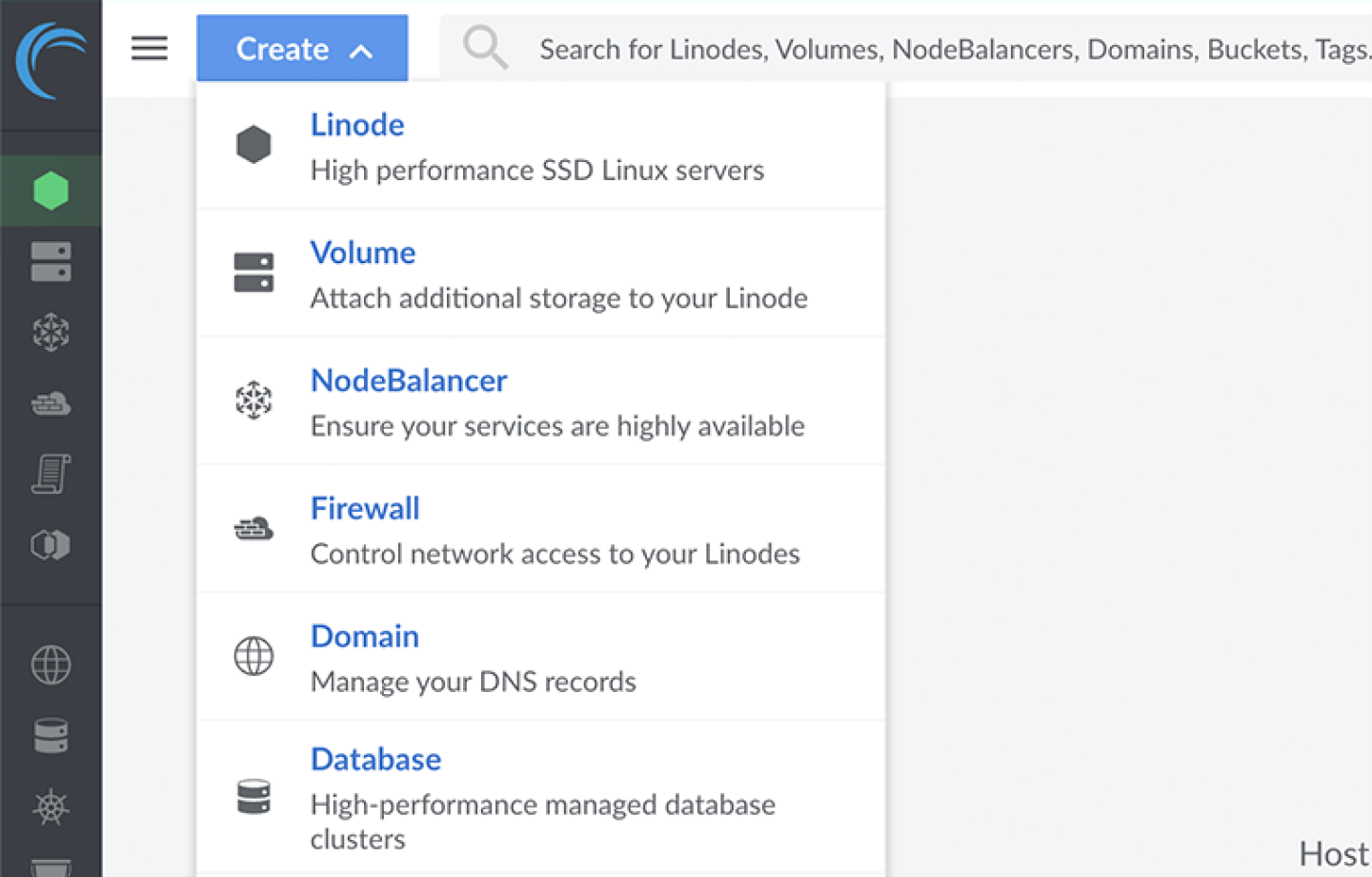The height and width of the screenshot is (877, 1372).
Task: Collapse the Create dropdown button
Action: (x=302, y=49)
